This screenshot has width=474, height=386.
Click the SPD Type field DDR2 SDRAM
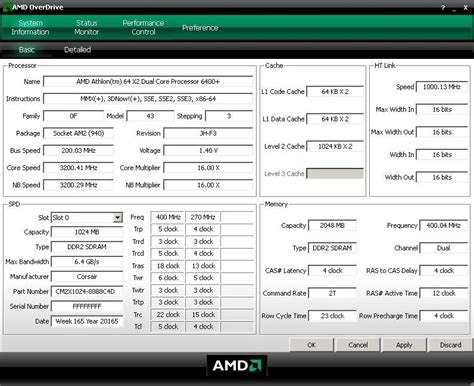coord(87,247)
